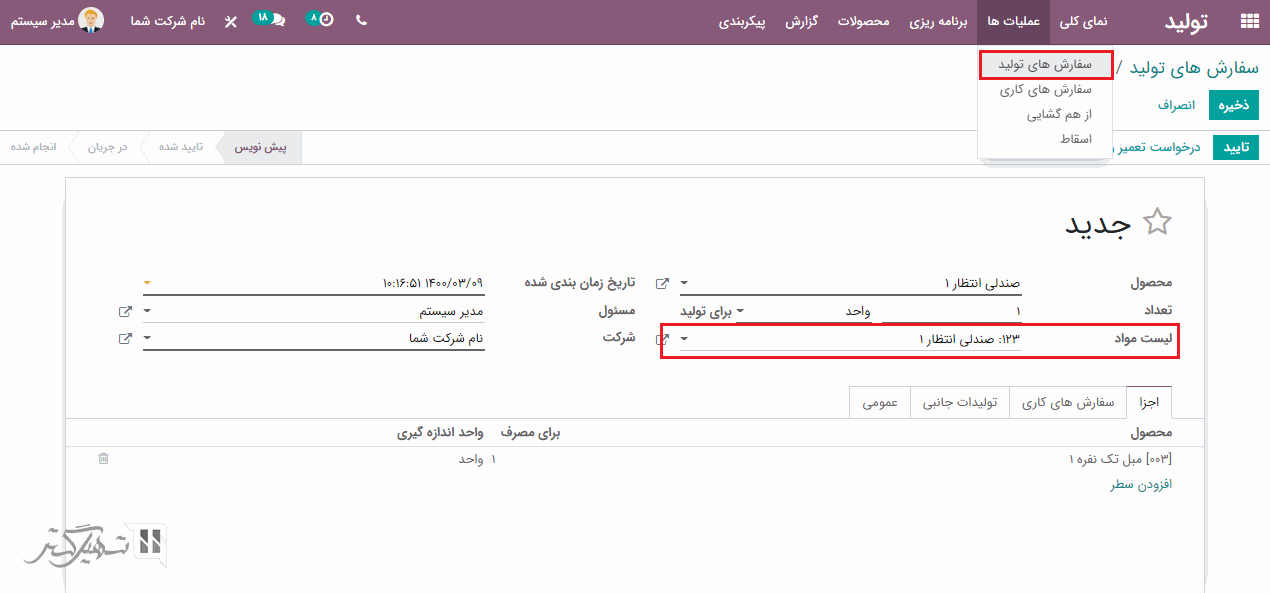1270x593 pixels.
Task: Click the phone icon in top bar
Action: click(361, 20)
